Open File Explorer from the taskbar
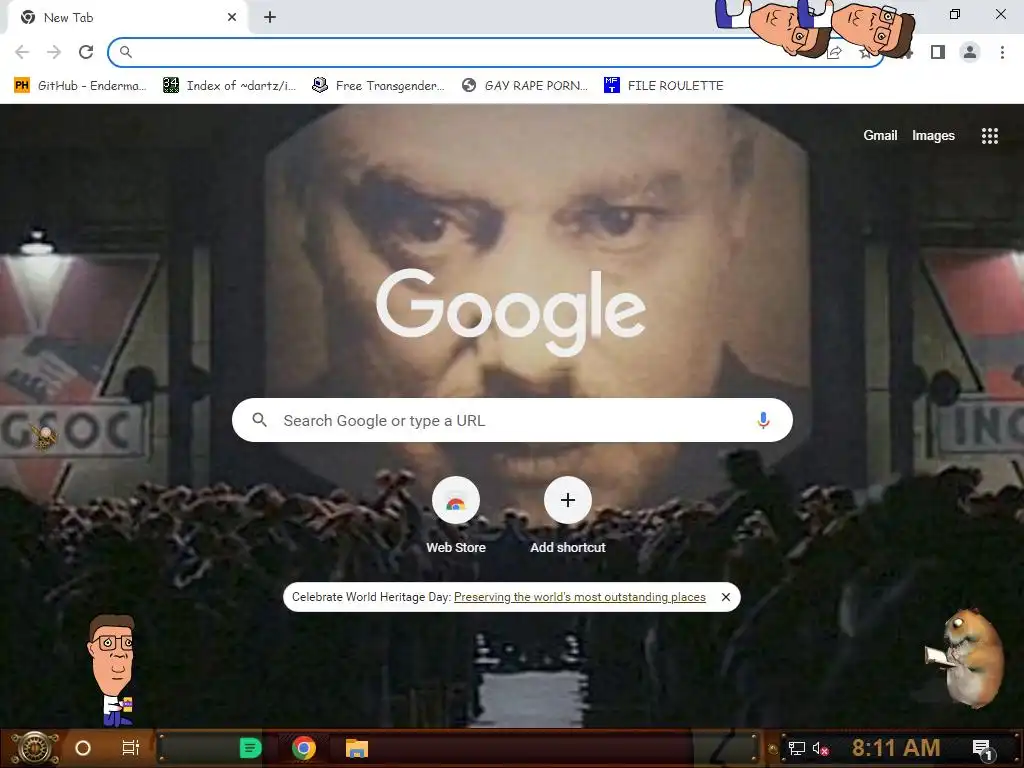 point(357,748)
